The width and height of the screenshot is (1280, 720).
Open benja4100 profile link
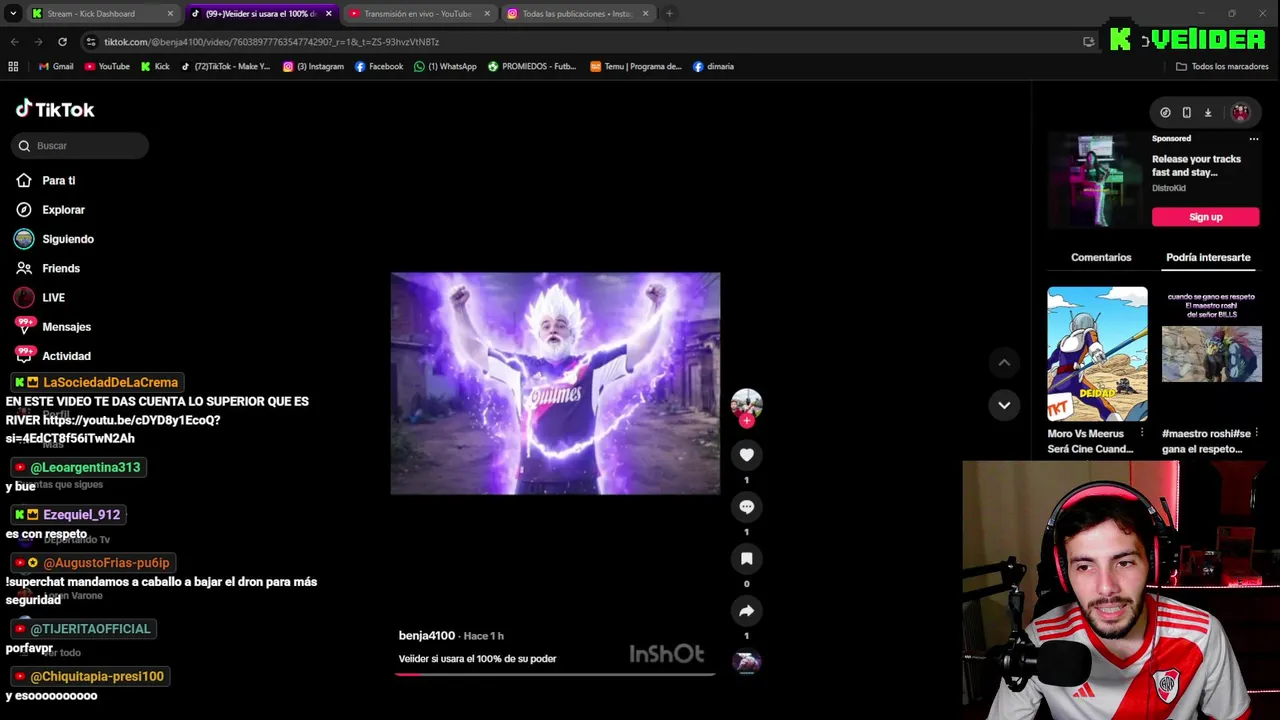tap(427, 636)
